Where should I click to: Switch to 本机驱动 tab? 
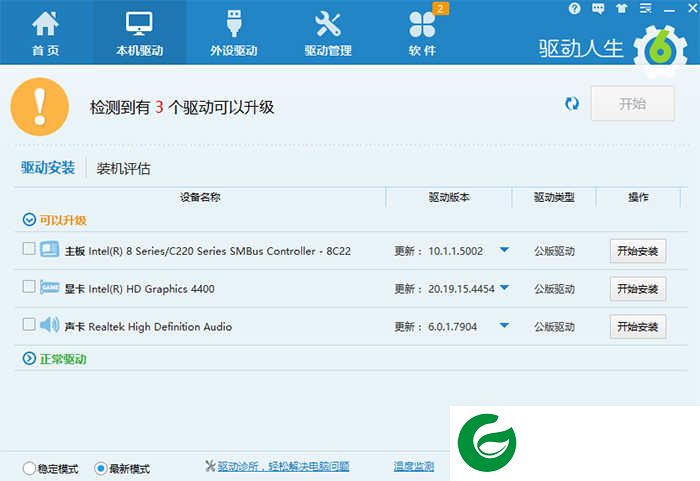point(139,33)
